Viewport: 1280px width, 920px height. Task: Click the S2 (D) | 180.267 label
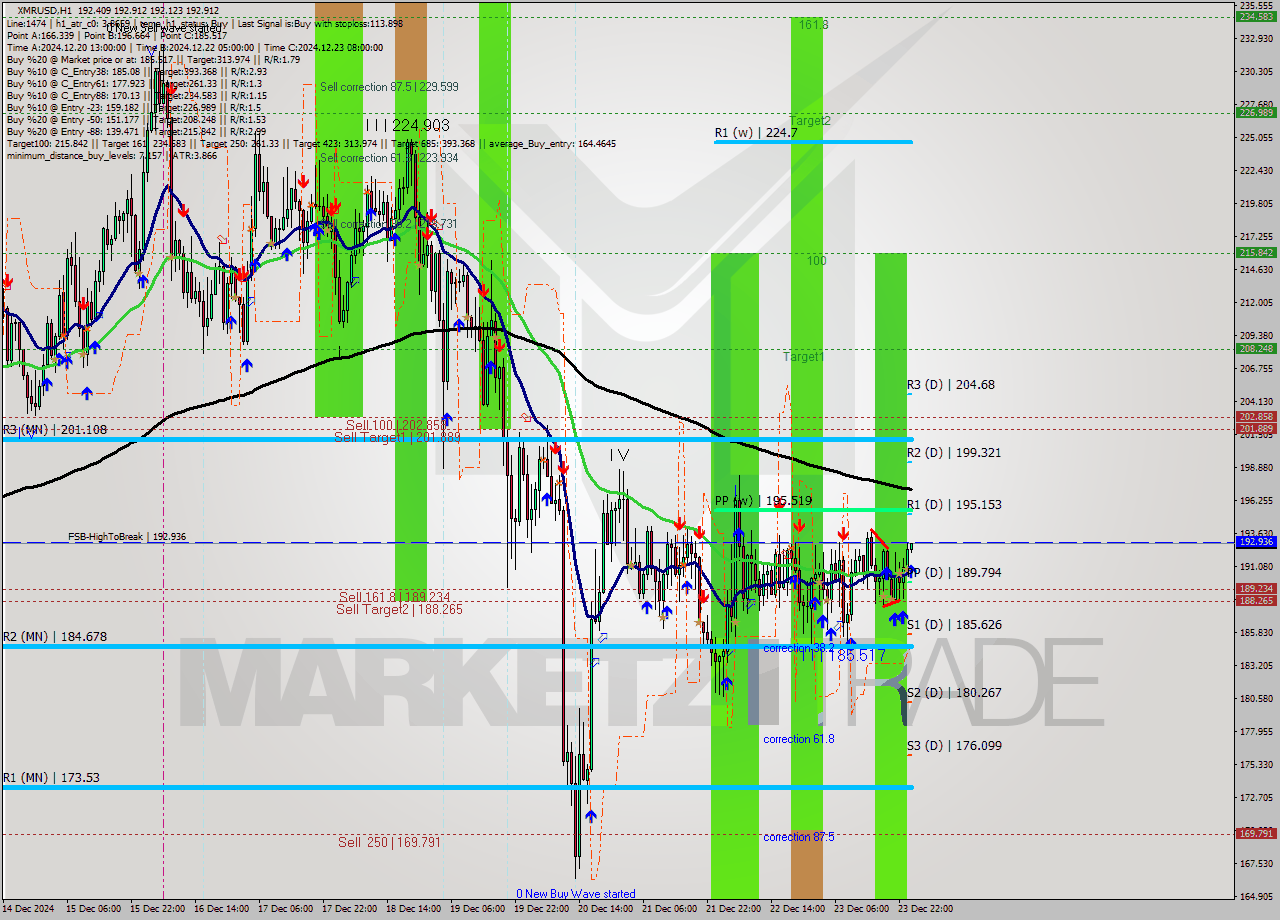coord(953,692)
